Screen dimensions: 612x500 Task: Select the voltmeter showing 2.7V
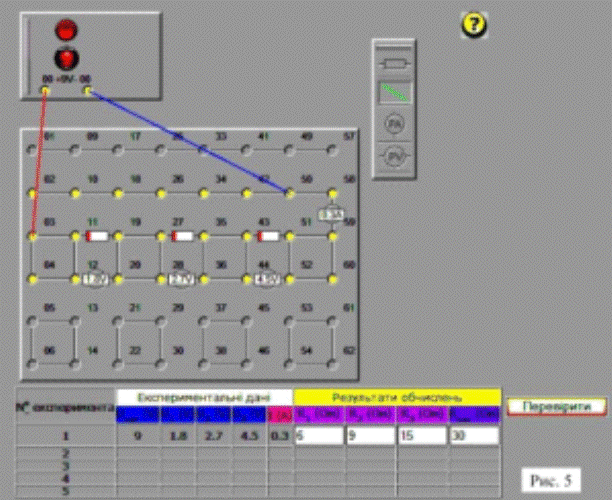[182, 279]
